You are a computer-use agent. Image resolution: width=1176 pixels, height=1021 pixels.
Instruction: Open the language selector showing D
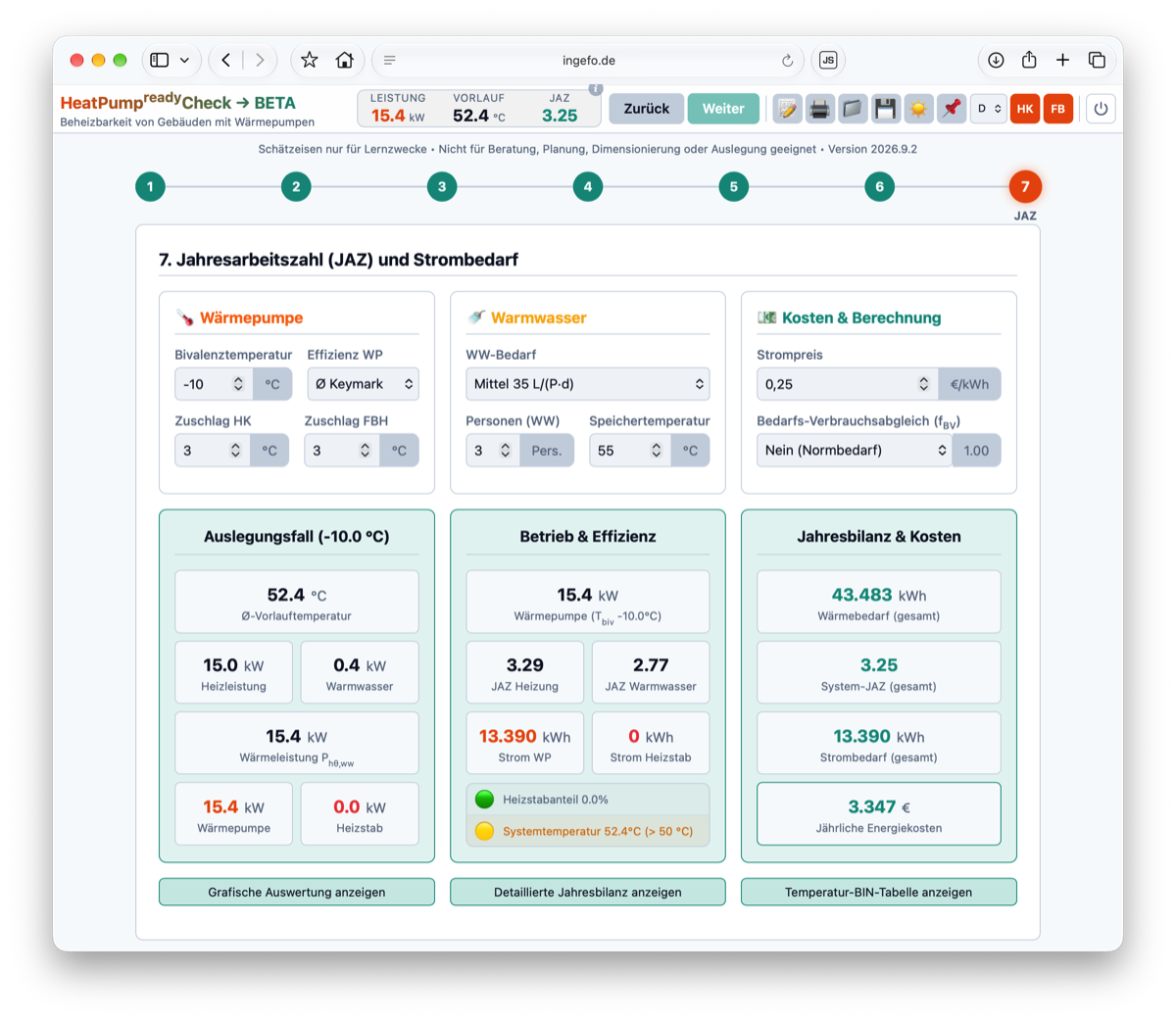pyautogui.click(x=988, y=109)
